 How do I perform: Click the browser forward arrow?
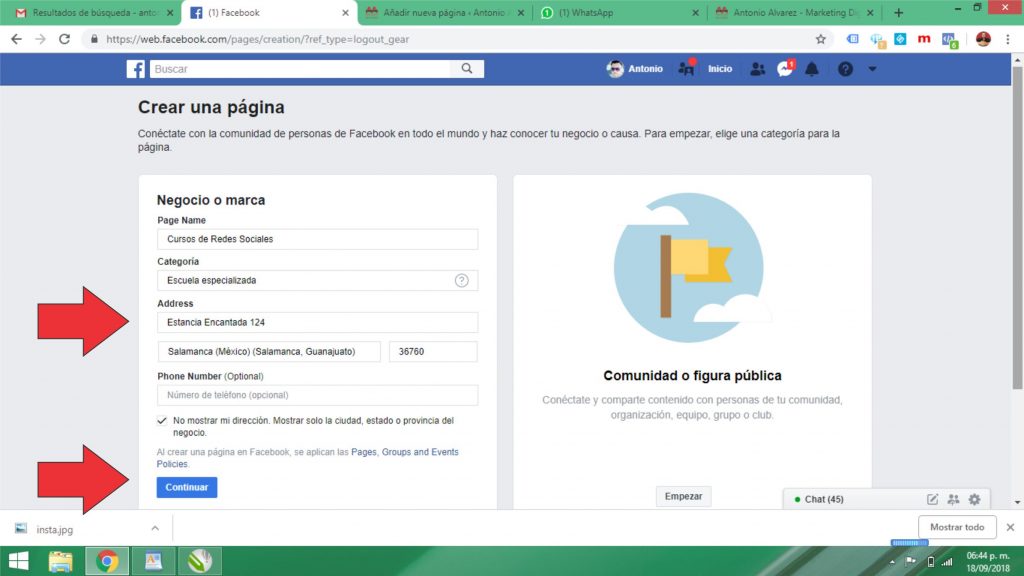click(x=40, y=39)
